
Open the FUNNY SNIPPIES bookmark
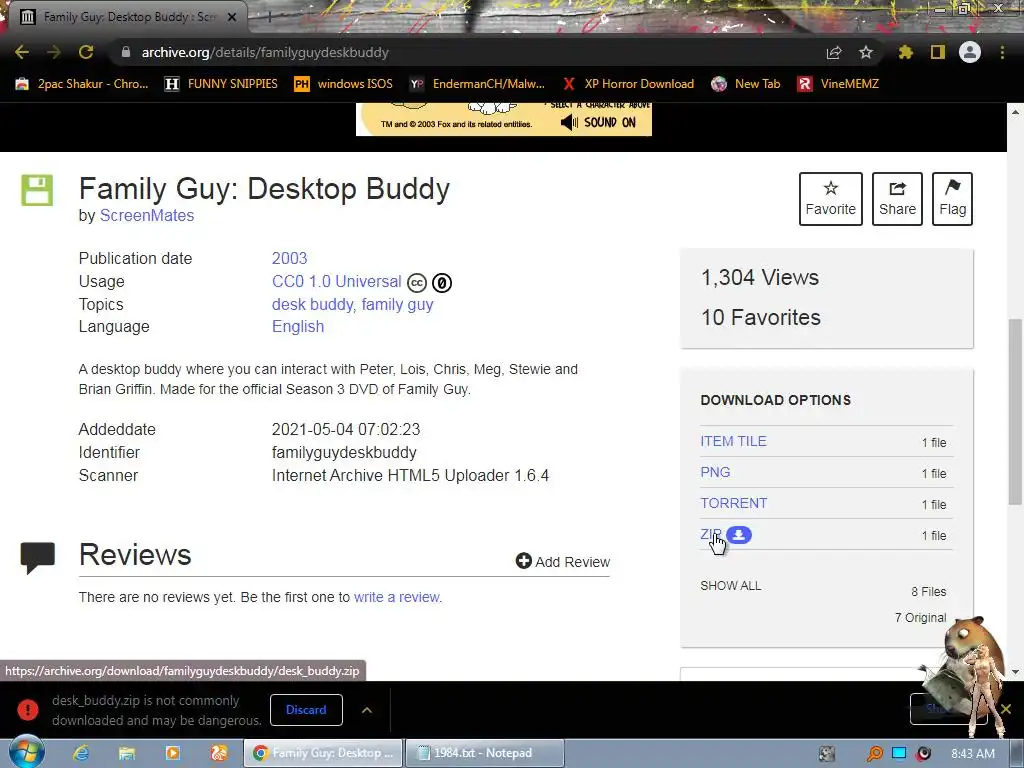[221, 84]
